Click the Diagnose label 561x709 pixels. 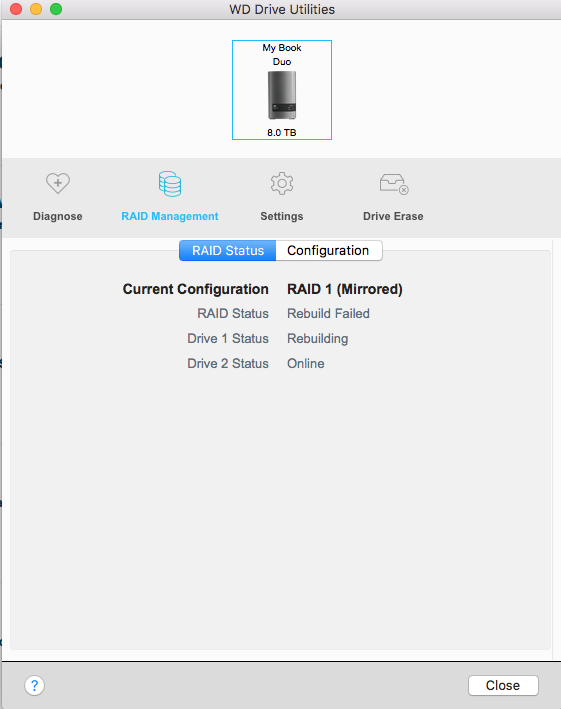click(58, 216)
